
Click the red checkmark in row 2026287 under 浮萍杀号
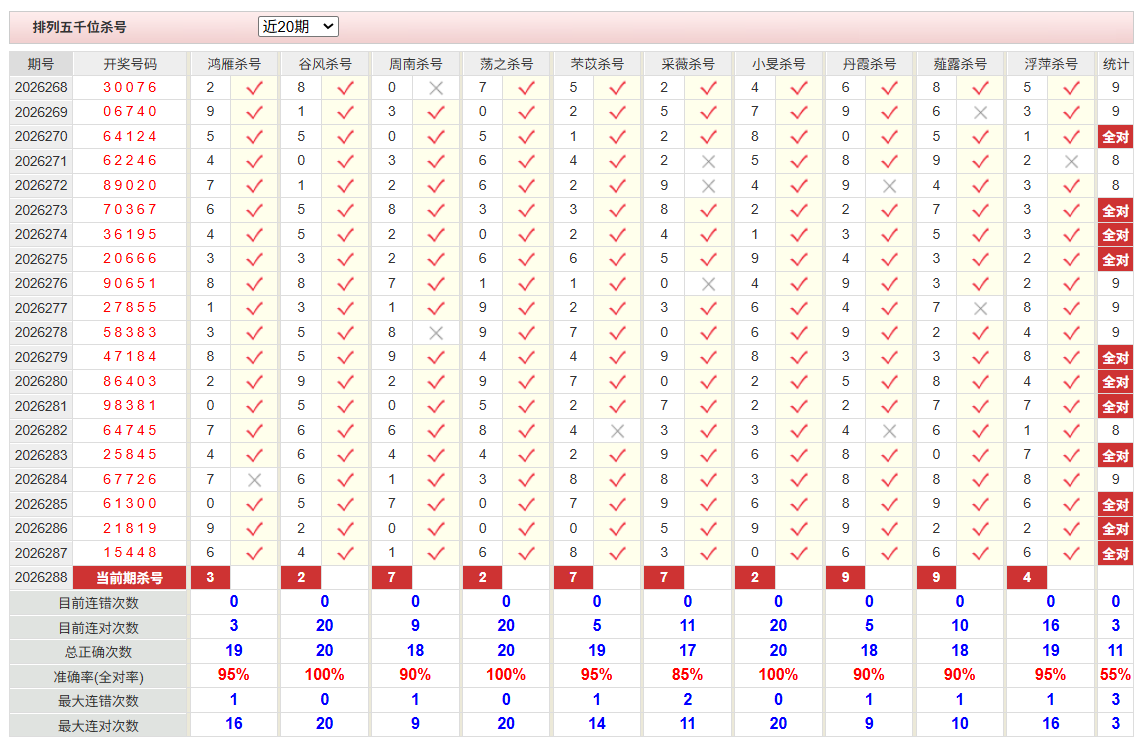(1071, 553)
